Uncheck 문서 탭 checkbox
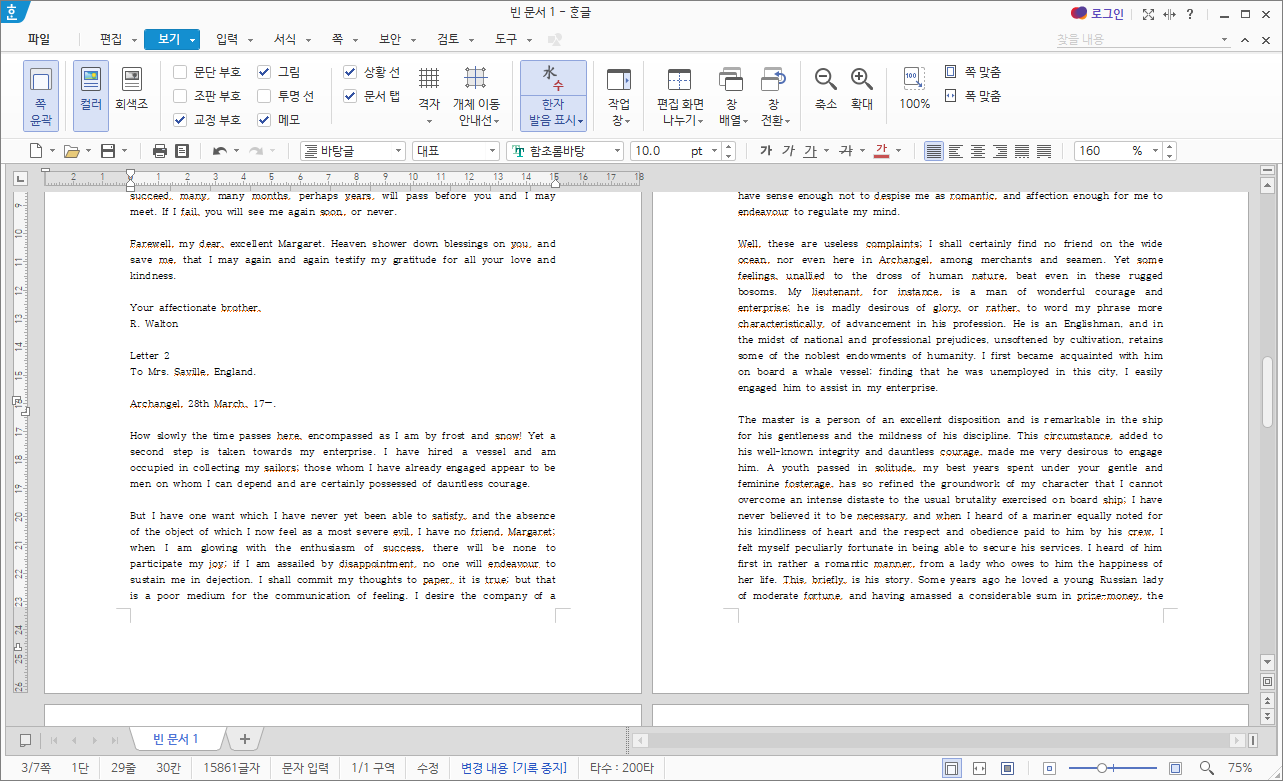 (x=350, y=96)
